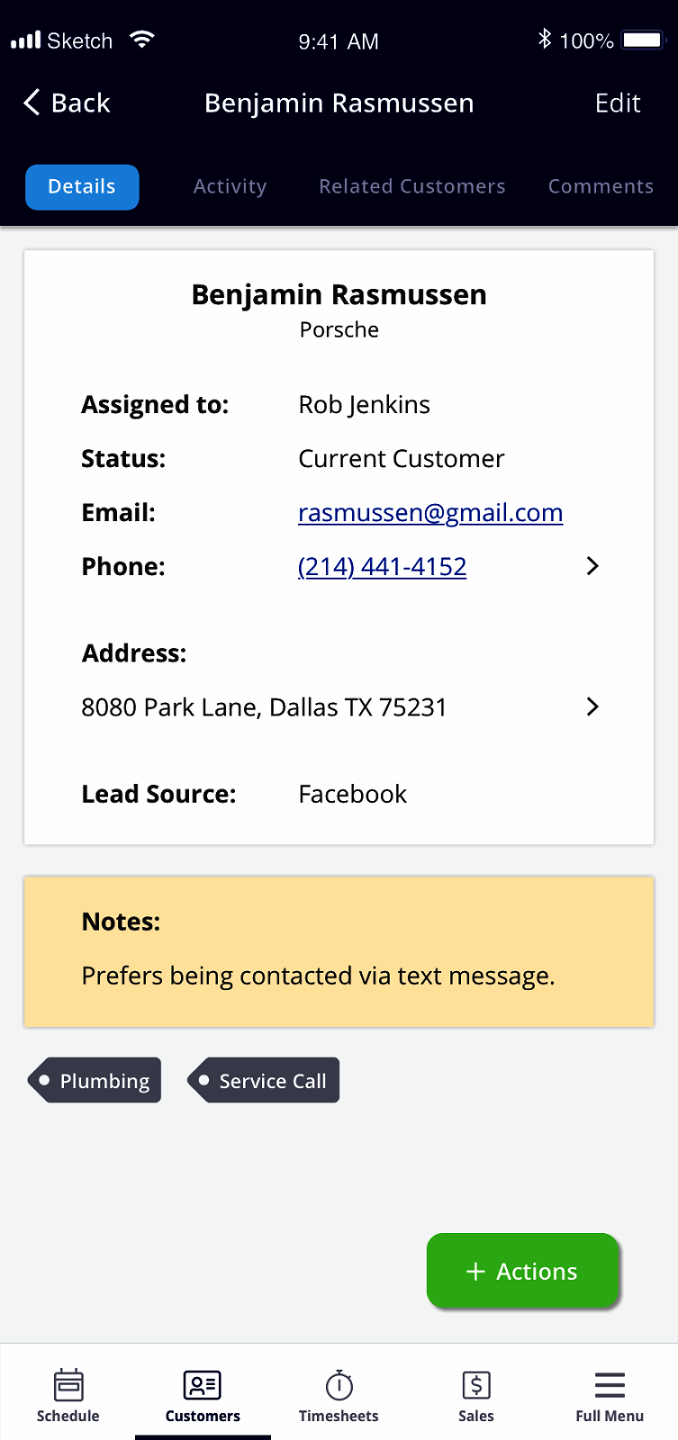Open the Timesheets stopwatch icon
The width and height of the screenshot is (678, 1440).
339,1386
